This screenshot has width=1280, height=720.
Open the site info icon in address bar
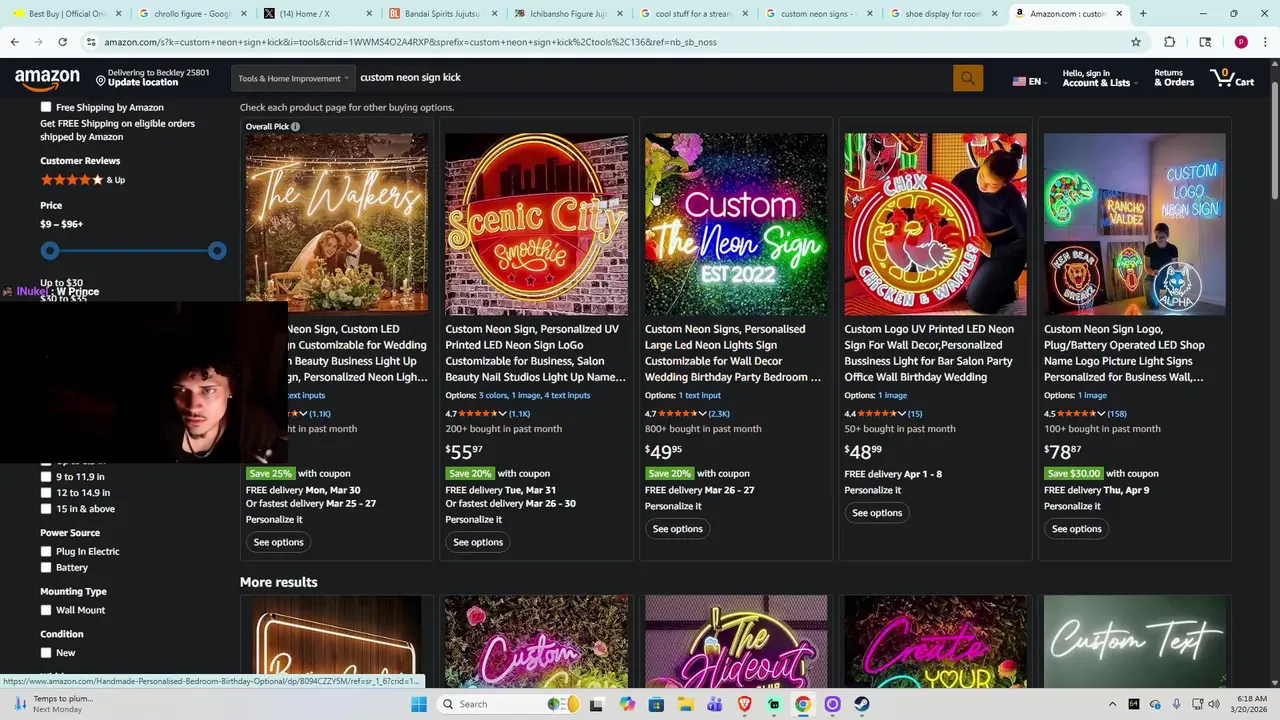click(92, 42)
